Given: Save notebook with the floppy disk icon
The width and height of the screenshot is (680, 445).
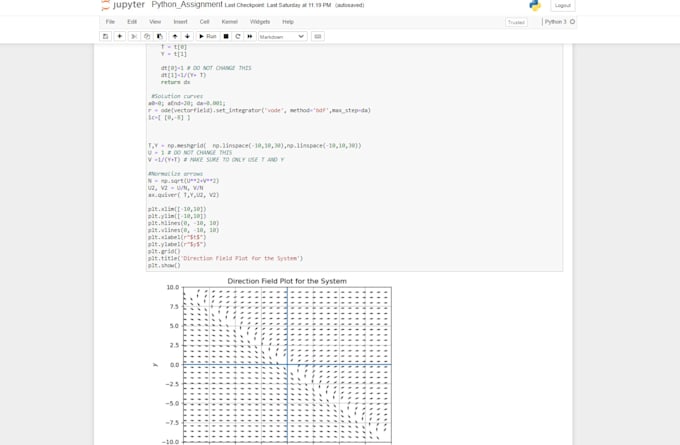Looking at the screenshot, I should pos(105,36).
